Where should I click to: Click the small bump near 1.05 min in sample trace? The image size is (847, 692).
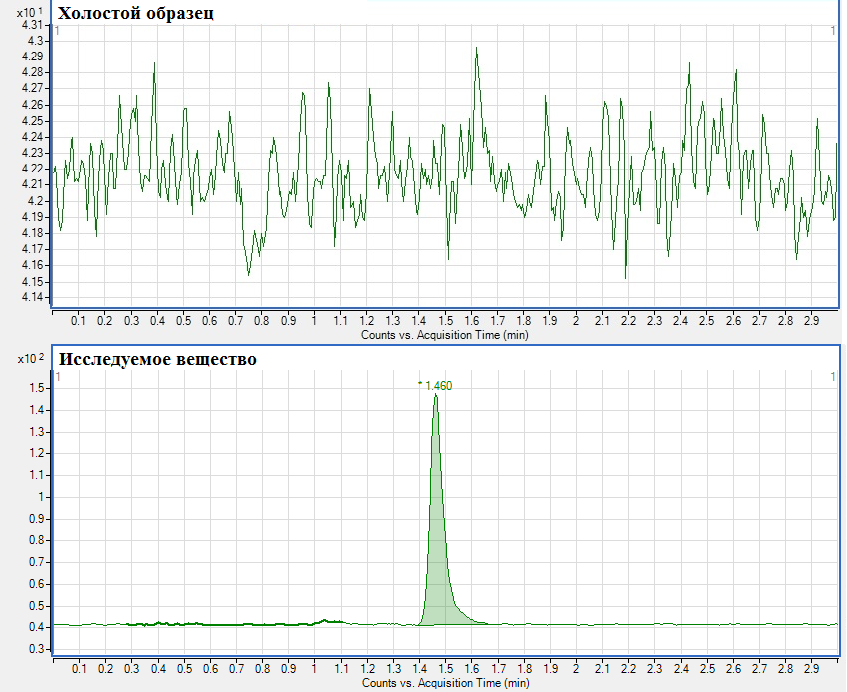325,621
